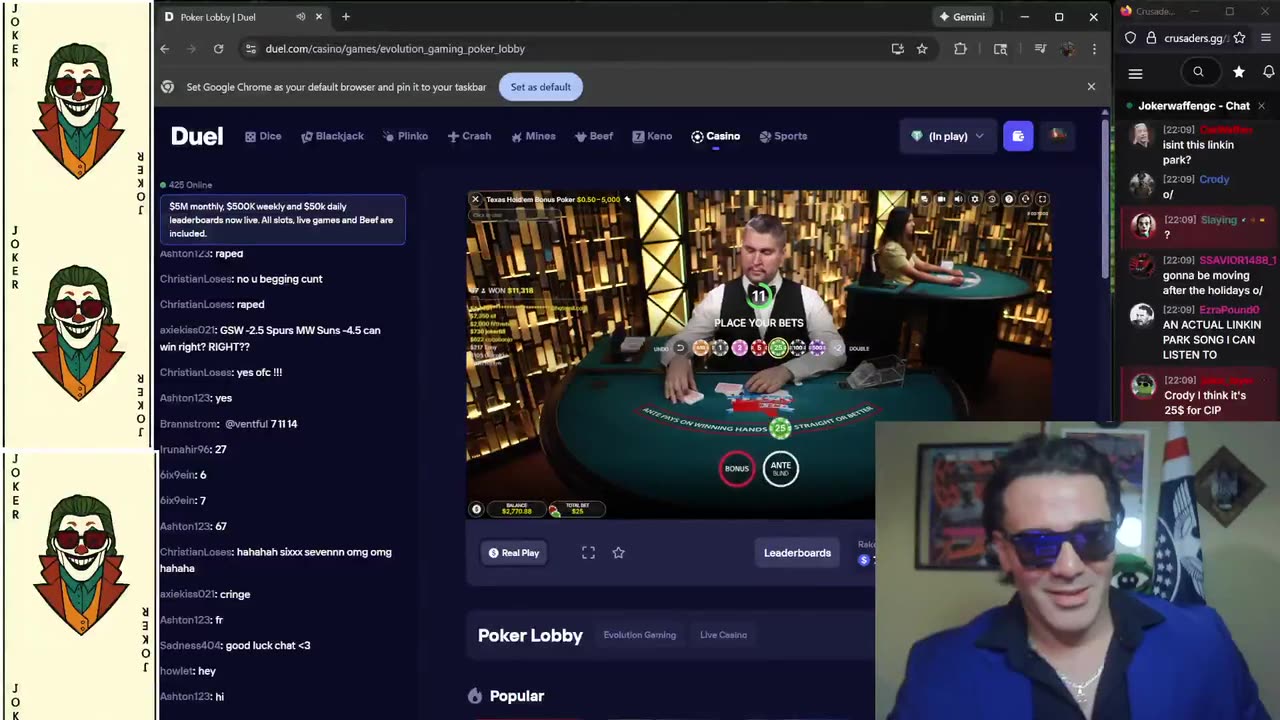Place bet on the BONUS circle
Viewport: 1280px width, 720px height.
737,468
